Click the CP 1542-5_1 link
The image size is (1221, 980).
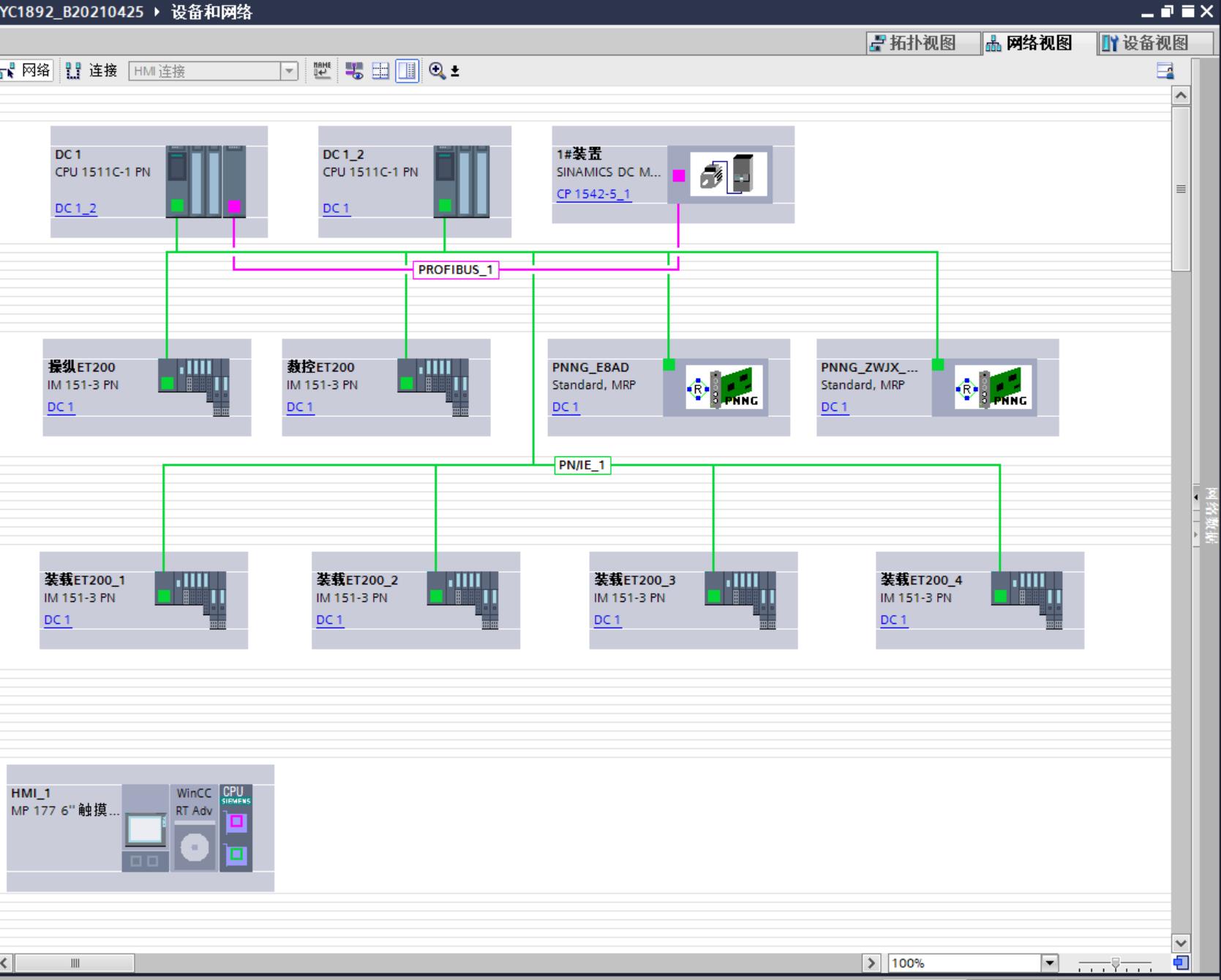point(593,194)
